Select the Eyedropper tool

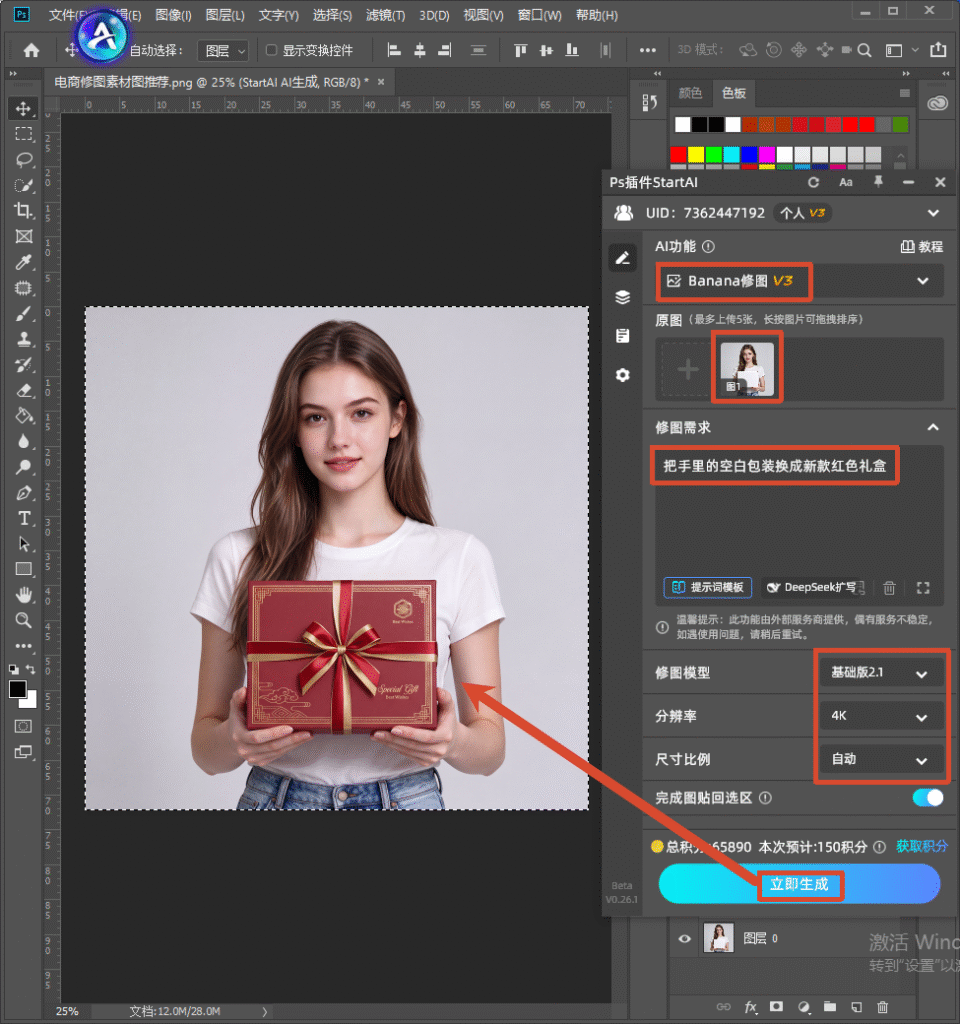coord(24,262)
